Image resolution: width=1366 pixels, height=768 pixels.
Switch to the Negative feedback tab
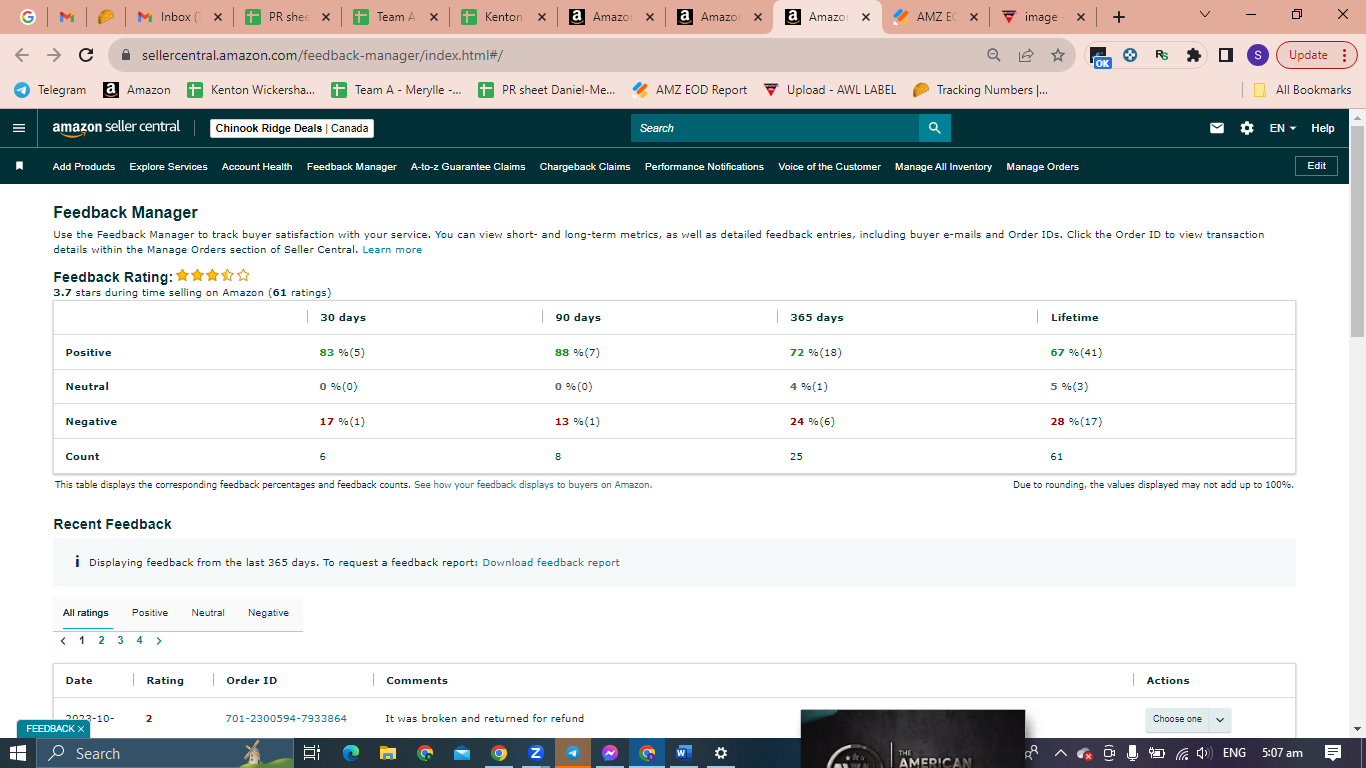tap(268, 613)
